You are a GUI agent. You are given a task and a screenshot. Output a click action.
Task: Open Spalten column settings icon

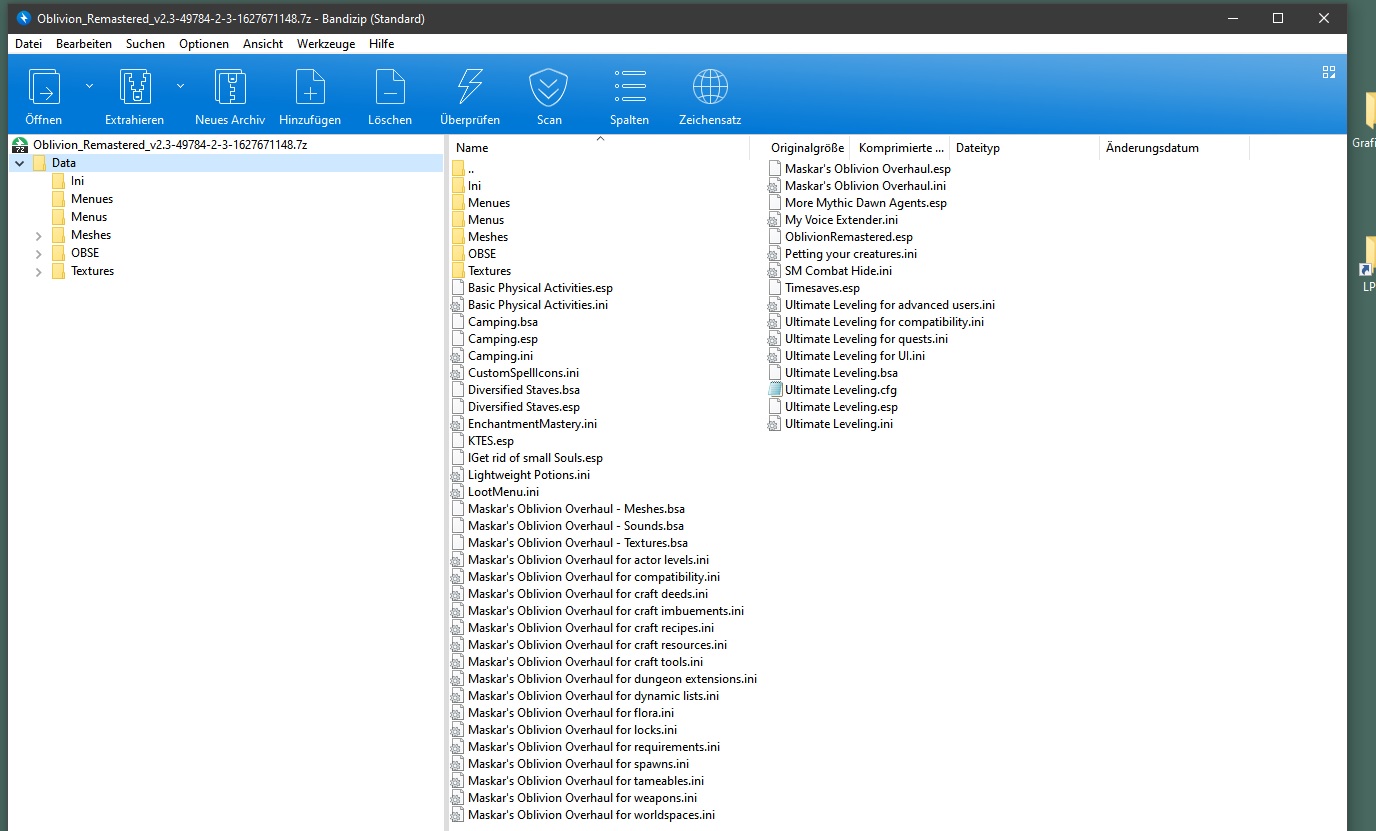click(x=630, y=88)
